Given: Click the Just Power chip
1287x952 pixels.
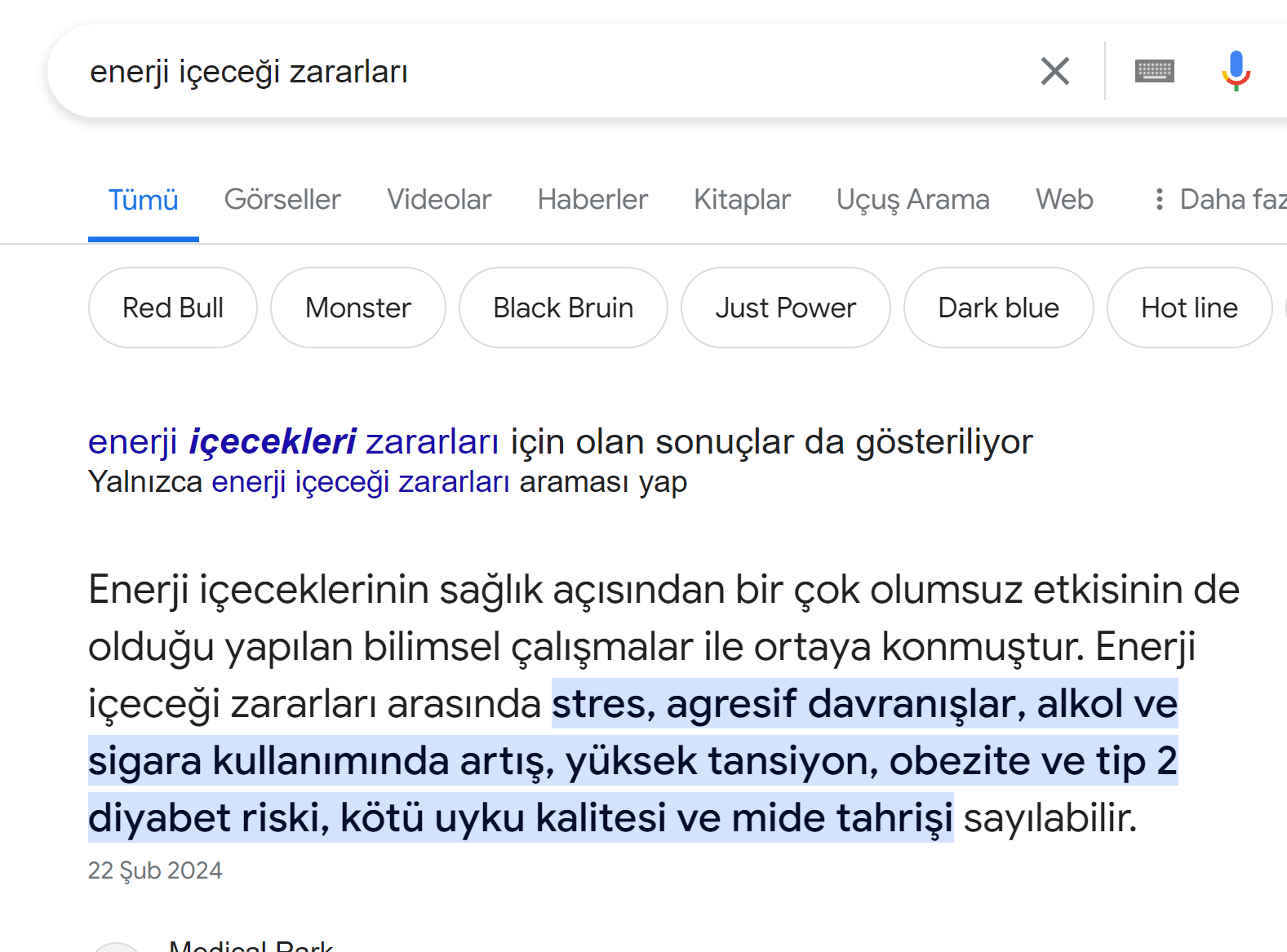Looking at the screenshot, I should click(x=785, y=308).
